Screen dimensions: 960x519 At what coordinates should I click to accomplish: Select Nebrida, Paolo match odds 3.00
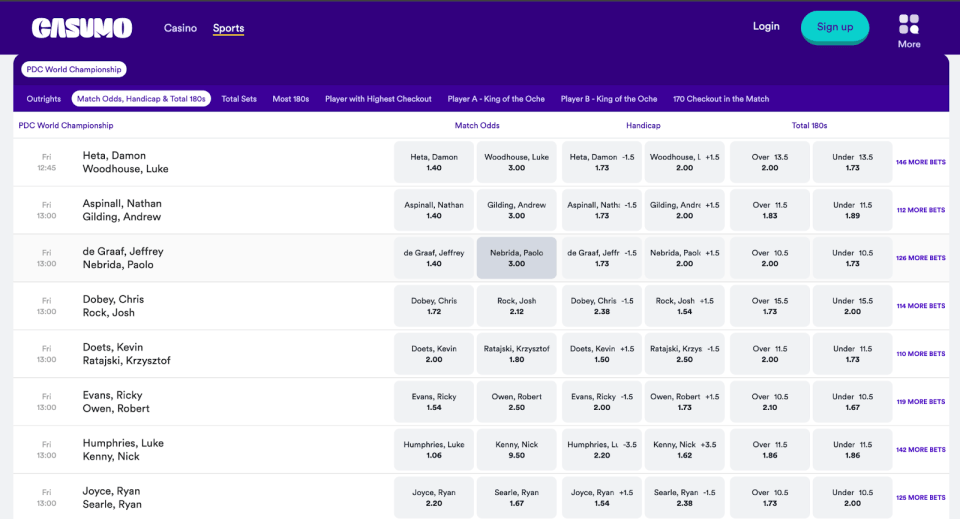[x=516, y=258]
